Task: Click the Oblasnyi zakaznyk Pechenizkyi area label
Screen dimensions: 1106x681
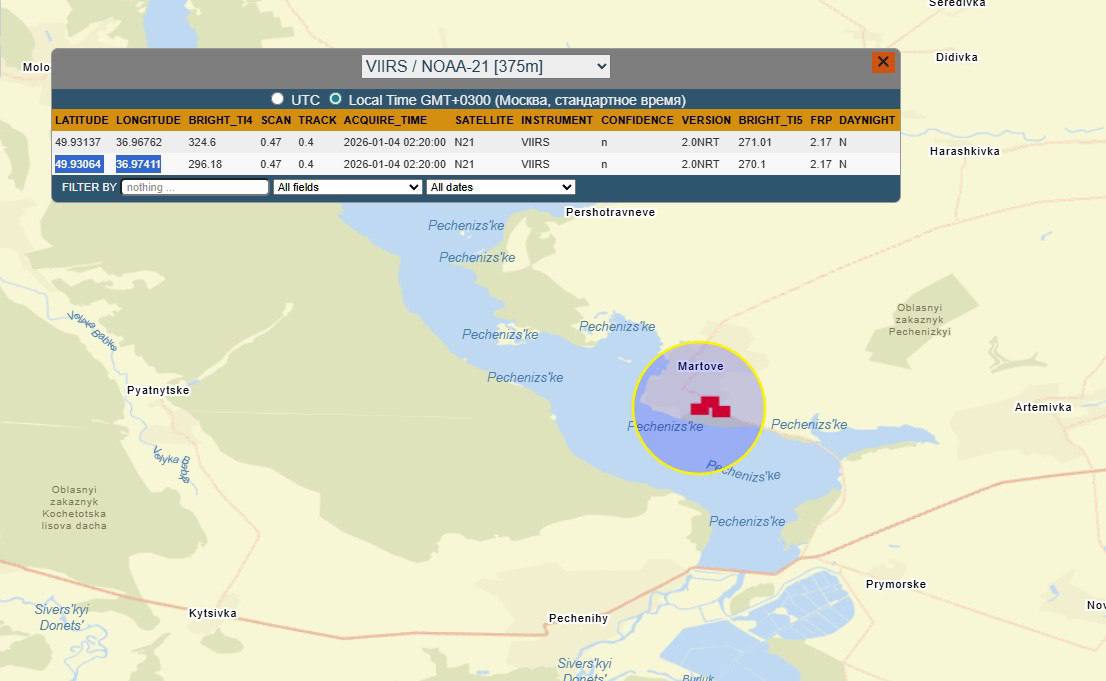Action: click(922, 319)
